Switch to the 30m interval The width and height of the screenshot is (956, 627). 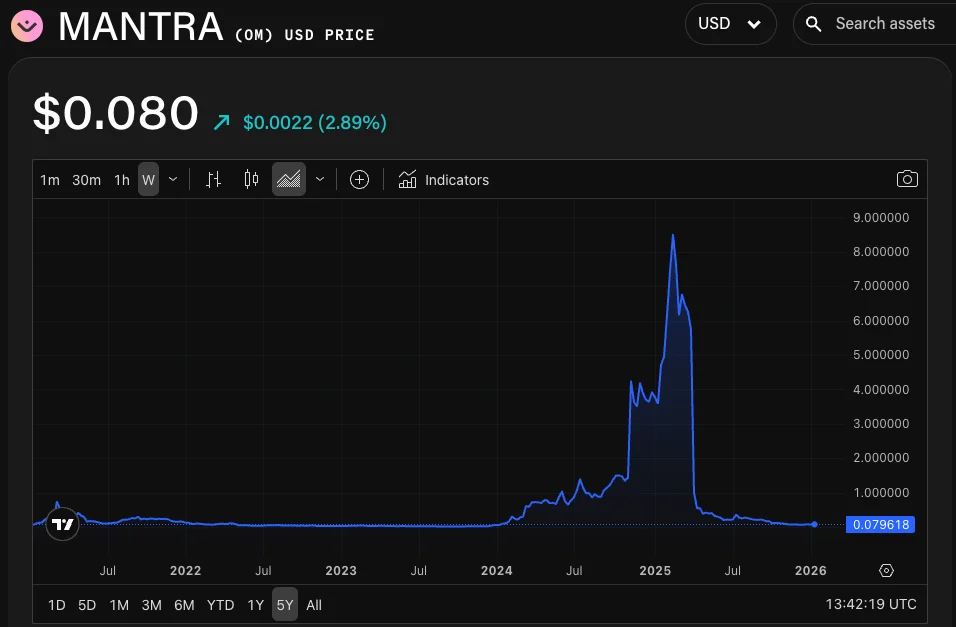(87, 180)
